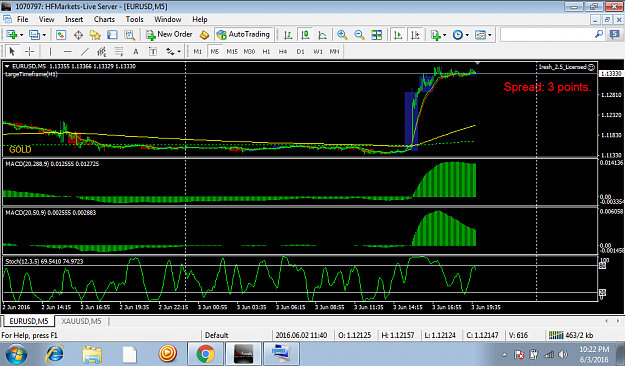Image resolution: width=625 pixels, height=366 pixels.
Task: Switch to bar chart display
Action: pos(288,35)
